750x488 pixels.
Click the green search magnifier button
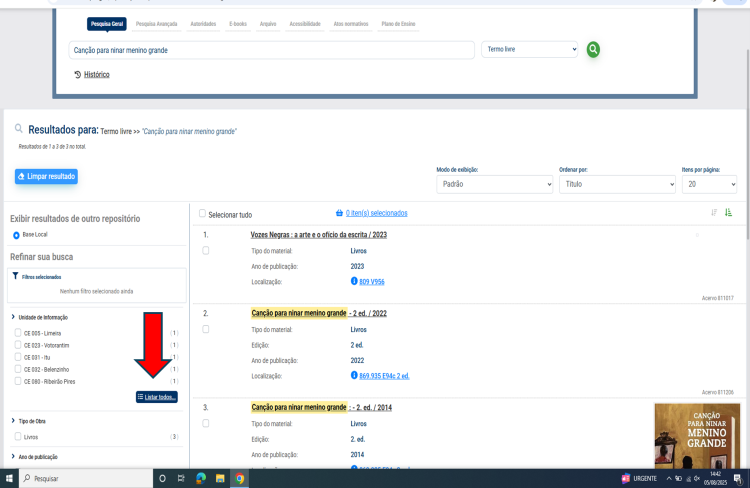593,49
